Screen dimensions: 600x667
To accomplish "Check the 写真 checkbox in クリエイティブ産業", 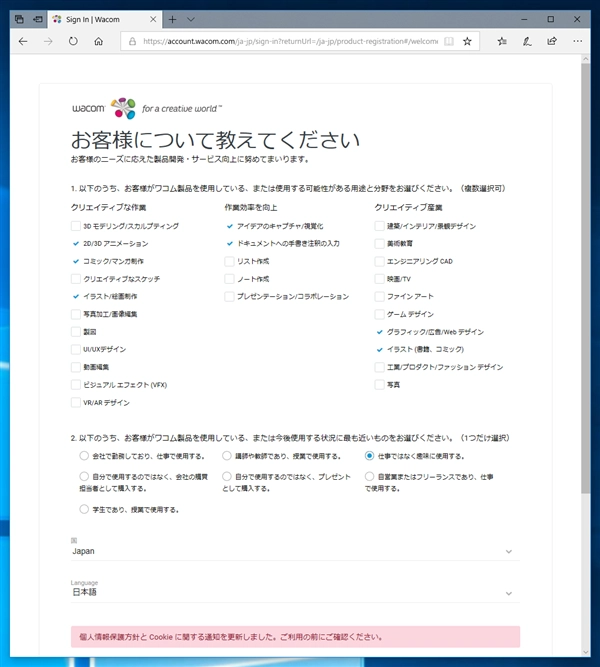I will [380, 385].
